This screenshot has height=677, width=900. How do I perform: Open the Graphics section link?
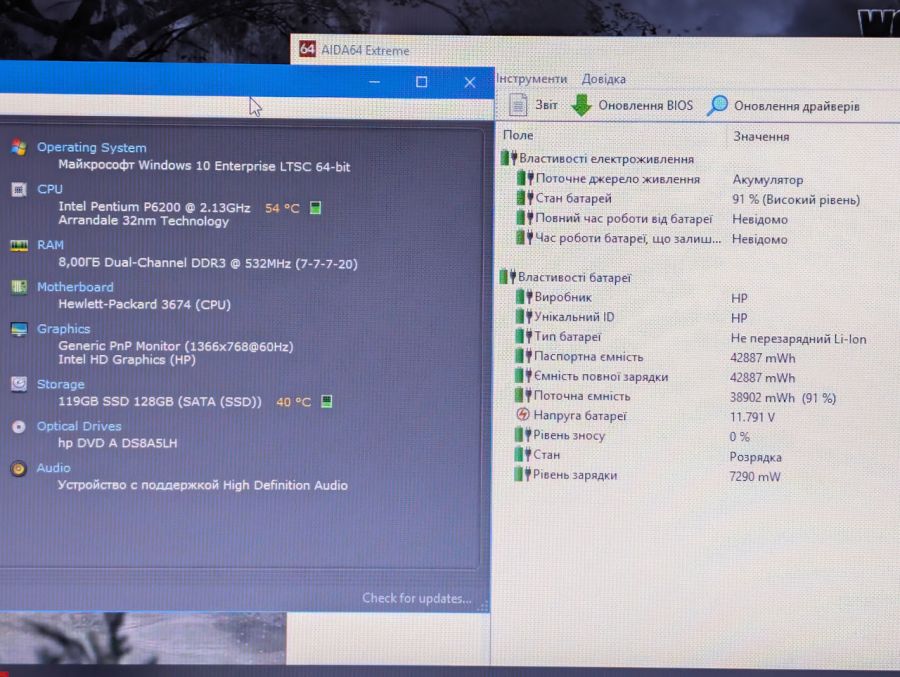[x=64, y=328]
